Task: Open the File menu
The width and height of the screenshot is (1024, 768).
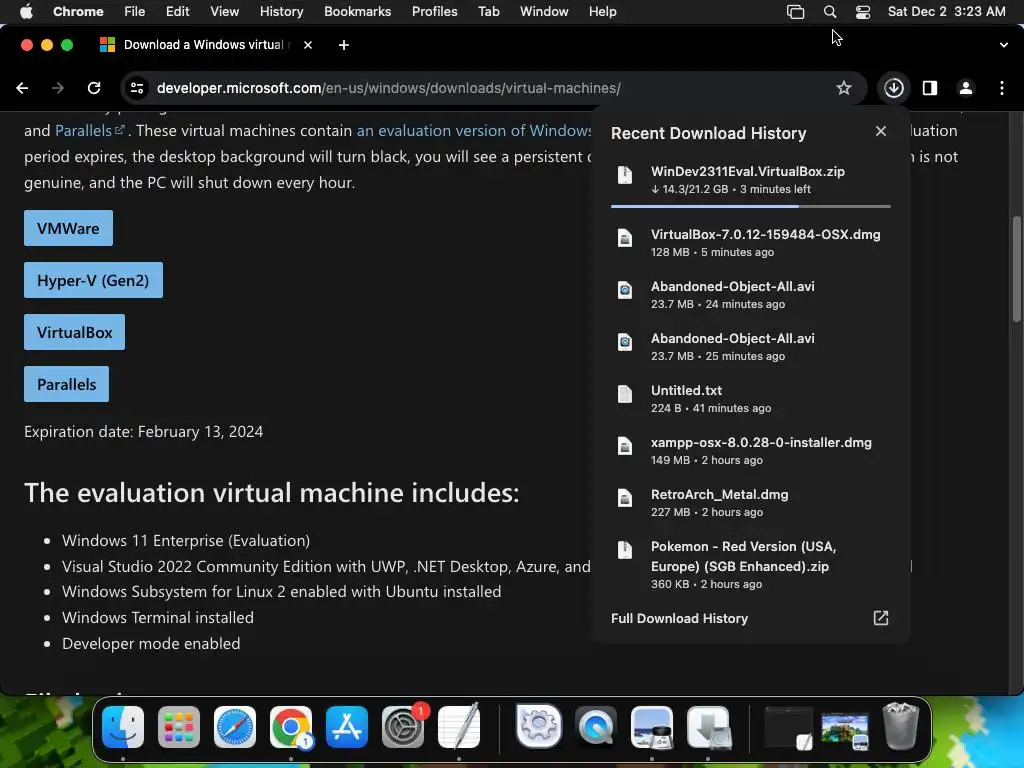Action: tap(135, 12)
